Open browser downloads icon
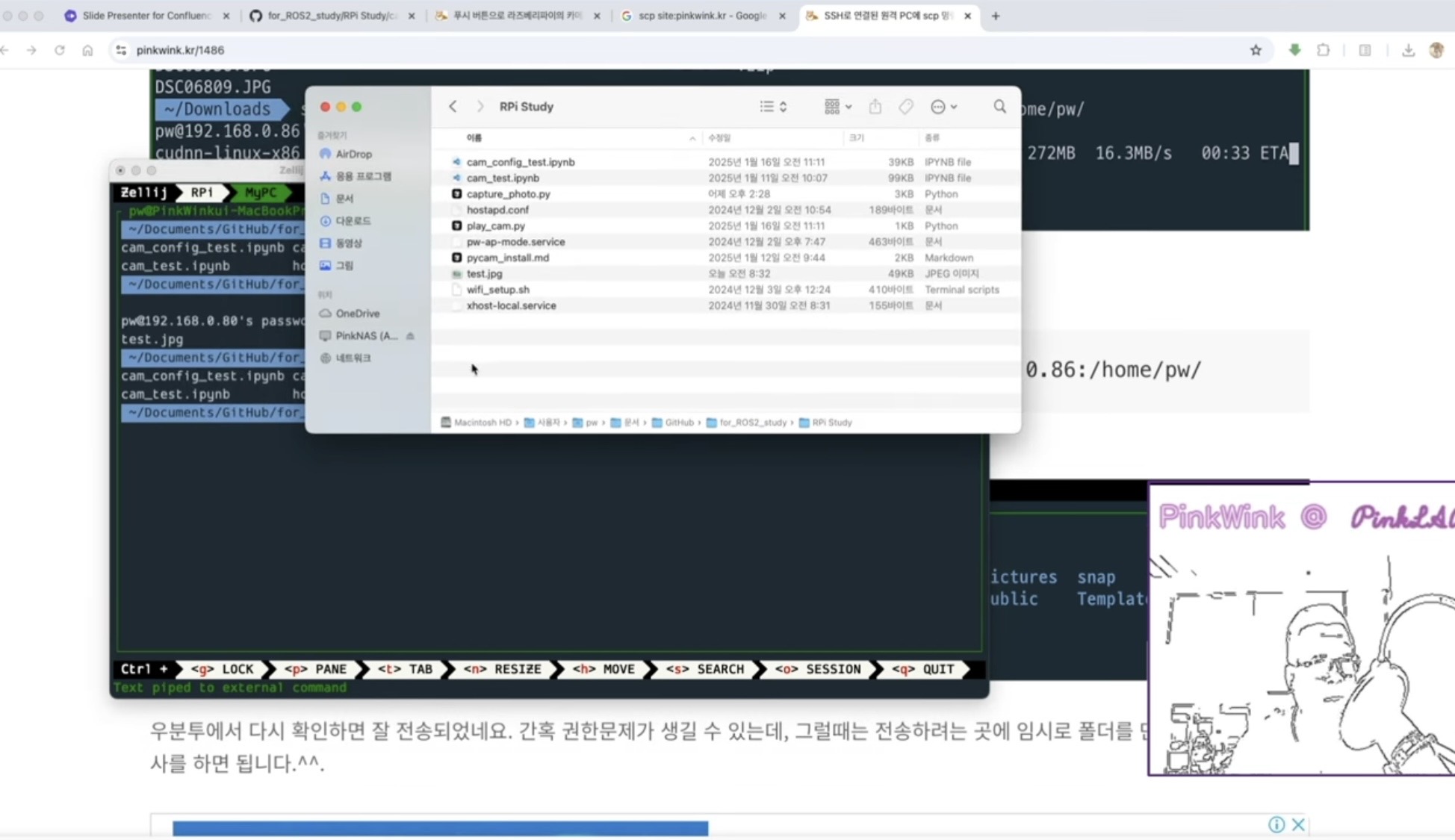The width and height of the screenshot is (1455, 840). pyautogui.click(x=1408, y=50)
